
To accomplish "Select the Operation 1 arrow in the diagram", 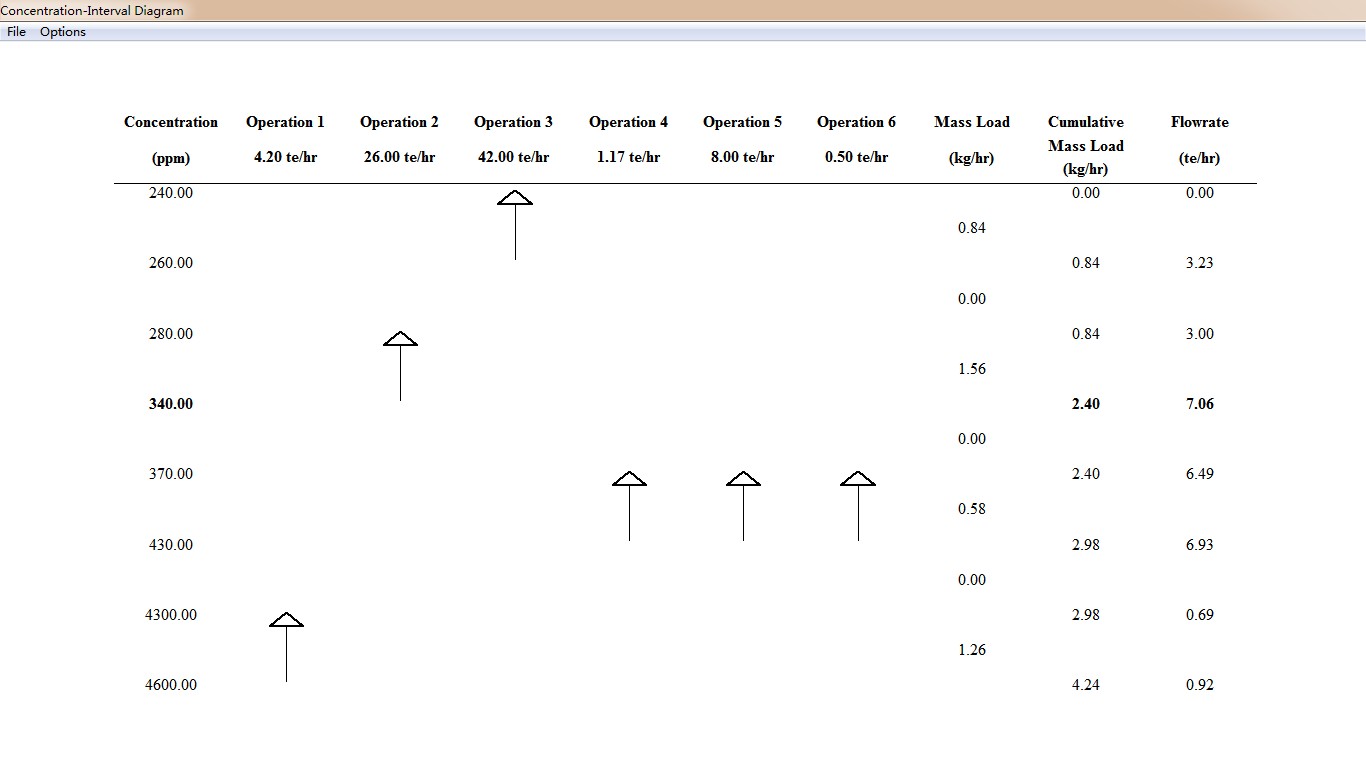I will click(286, 647).
